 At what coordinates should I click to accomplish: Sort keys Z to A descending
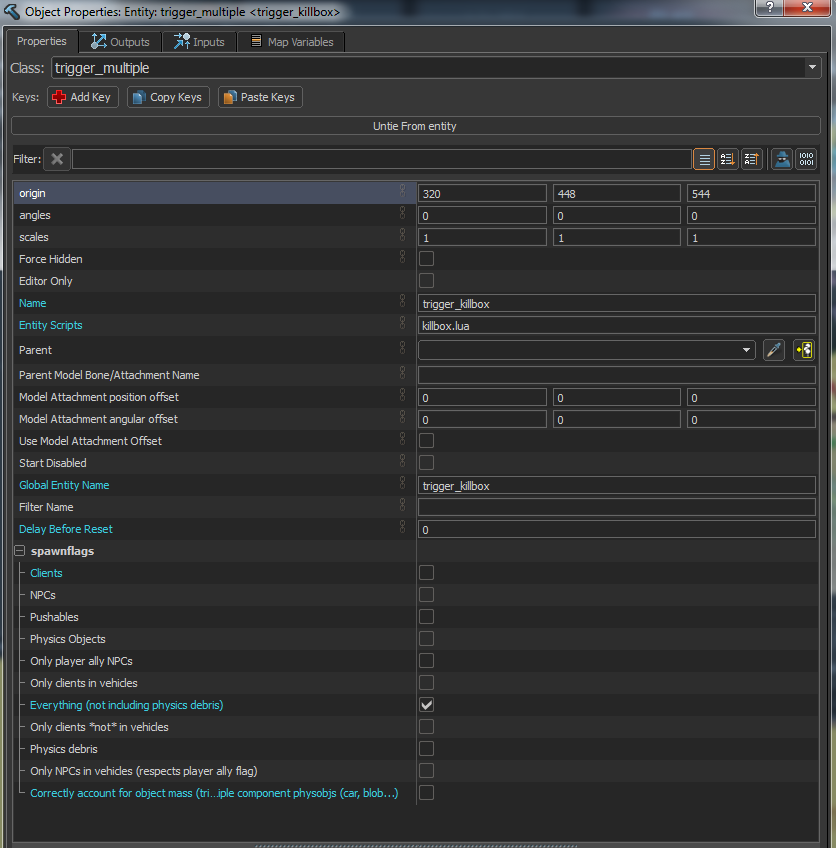click(x=751, y=159)
